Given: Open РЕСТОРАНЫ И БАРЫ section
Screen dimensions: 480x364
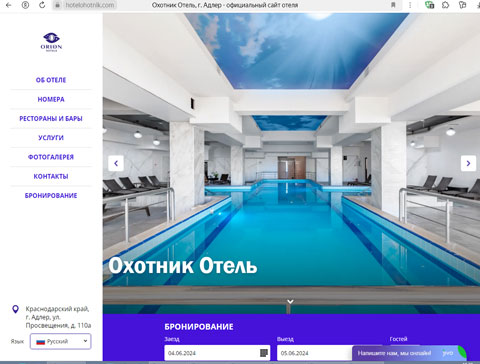Looking at the screenshot, I should [51, 119].
